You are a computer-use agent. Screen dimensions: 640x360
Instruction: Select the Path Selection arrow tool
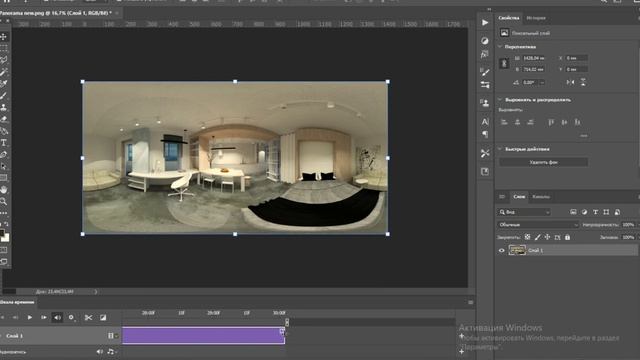[x=4, y=166]
